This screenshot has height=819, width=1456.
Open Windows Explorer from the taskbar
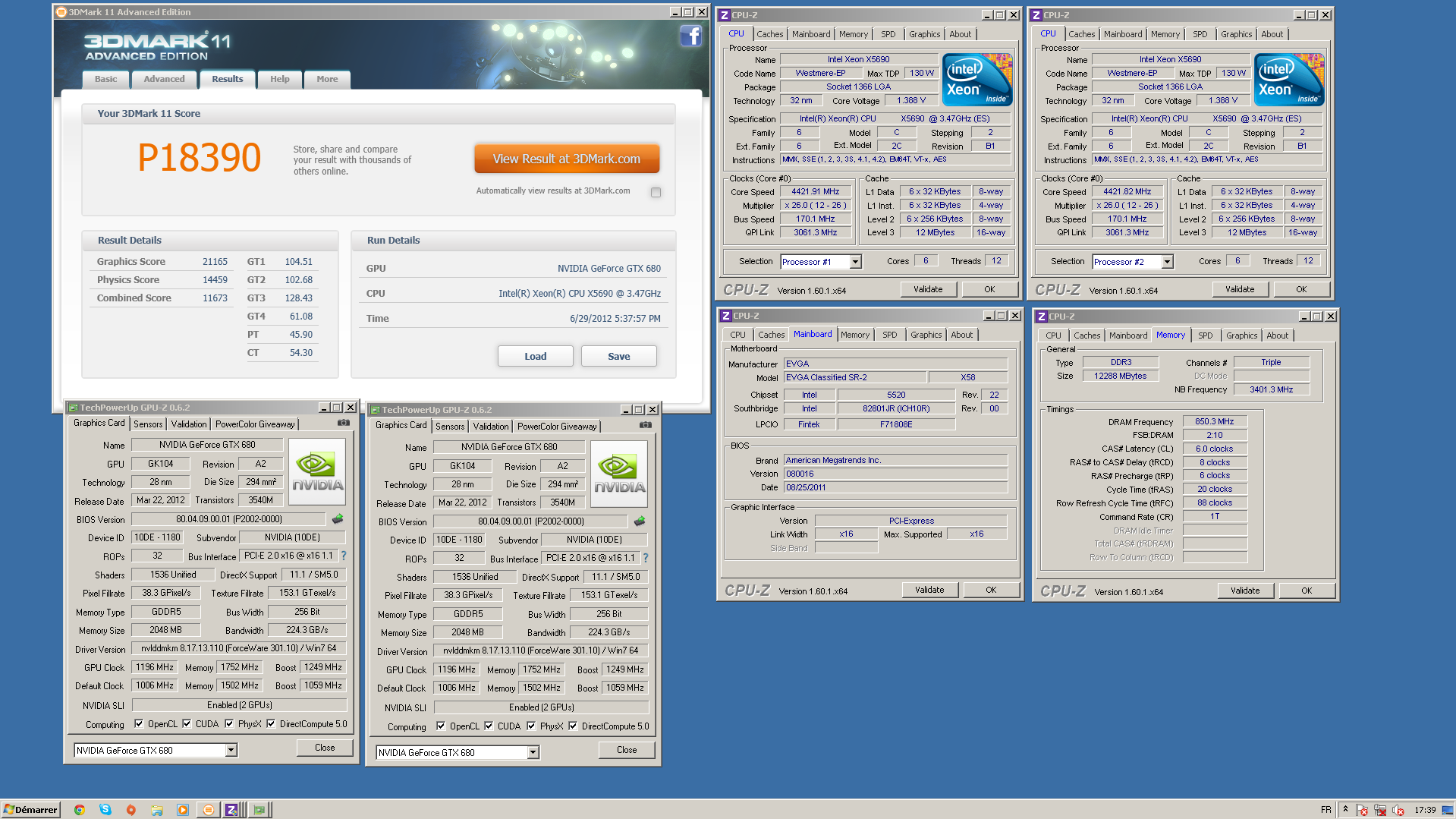click(x=156, y=810)
